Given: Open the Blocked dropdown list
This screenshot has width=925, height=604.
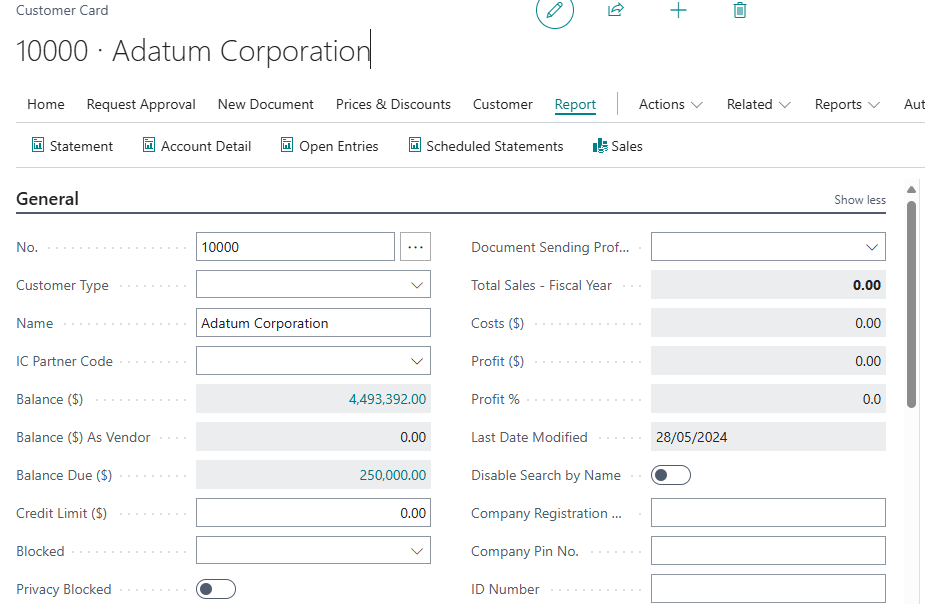Looking at the screenshot, I should [313, 551].
